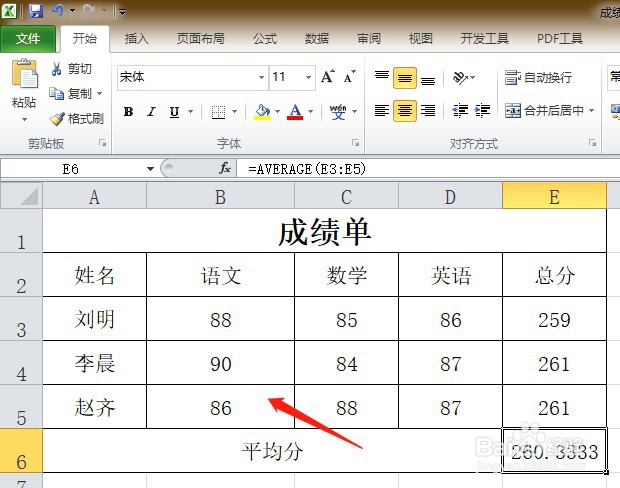Toggle Underline formatting
620x488 pixels.
(x=174, y=112)
